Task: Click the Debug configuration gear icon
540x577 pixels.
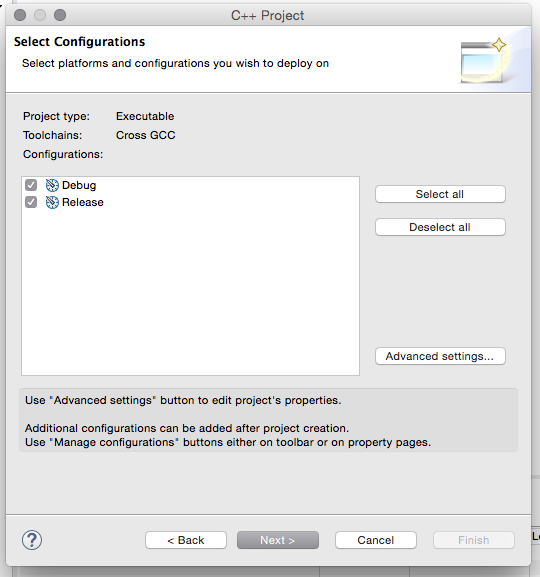Action: click(52, 185)
